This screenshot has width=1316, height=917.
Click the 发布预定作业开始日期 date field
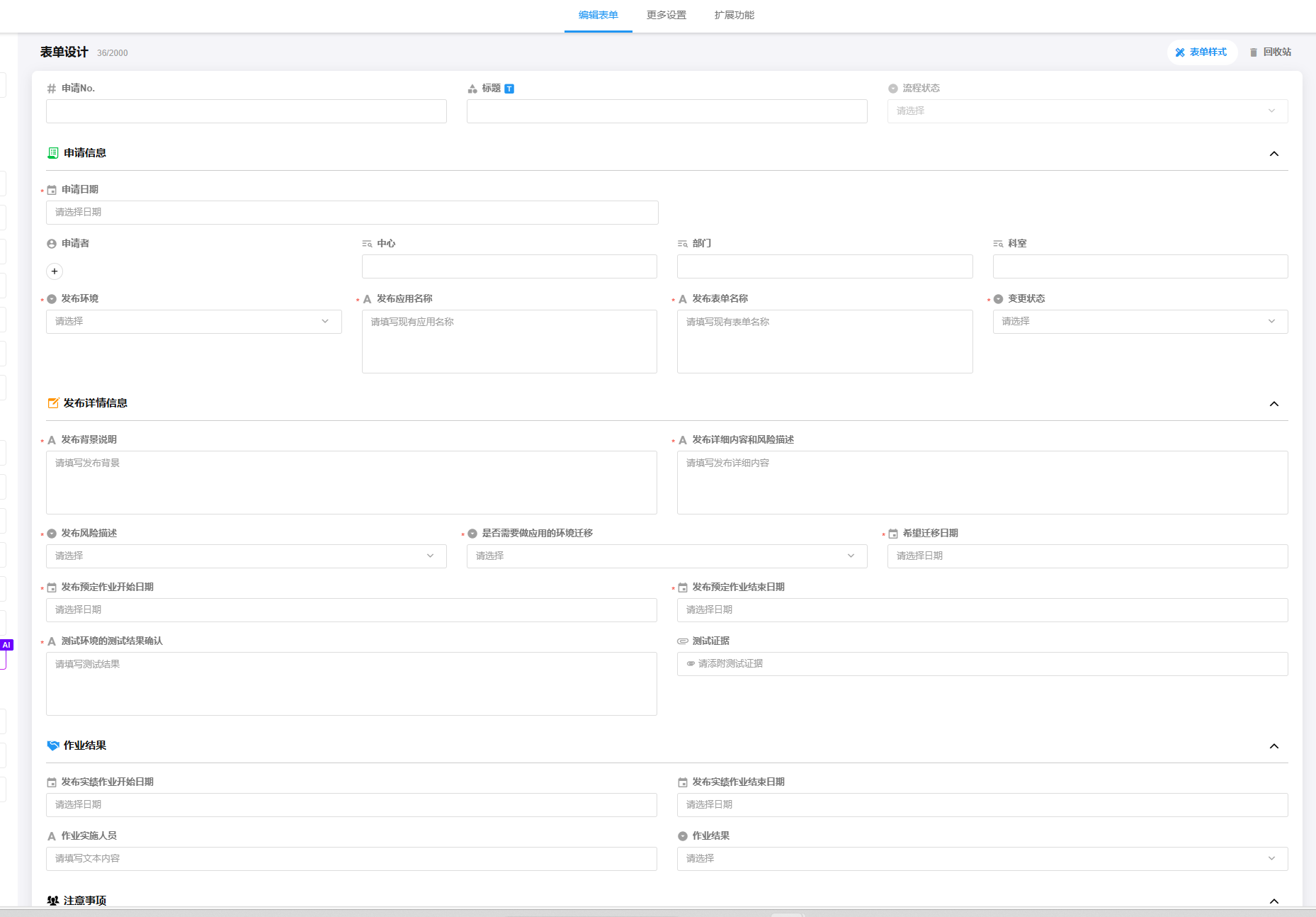351,610
